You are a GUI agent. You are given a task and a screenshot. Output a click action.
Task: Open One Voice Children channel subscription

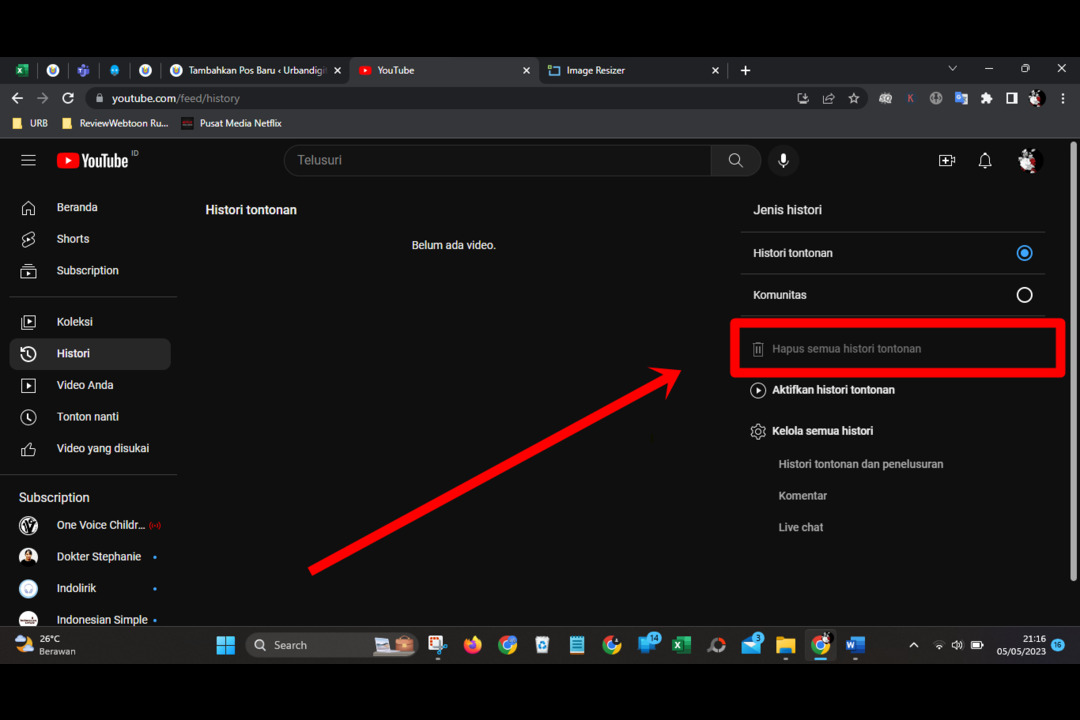point(90,525)
